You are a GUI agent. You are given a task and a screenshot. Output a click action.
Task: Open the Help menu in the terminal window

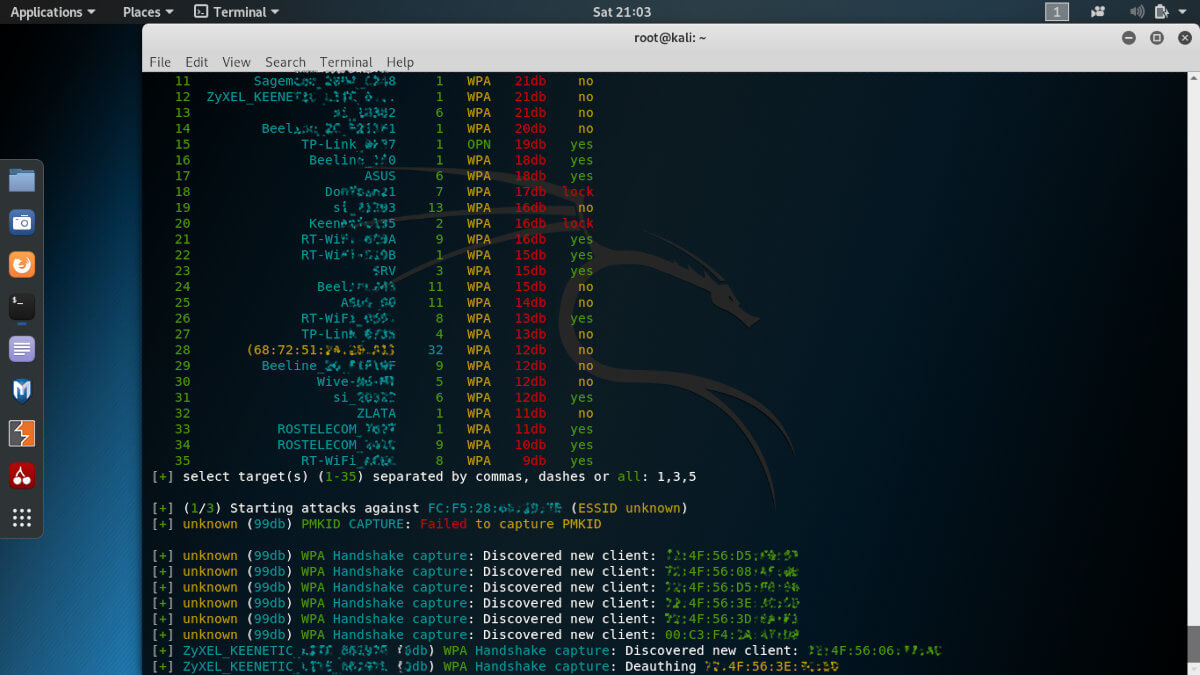click(x=400, y=62)
